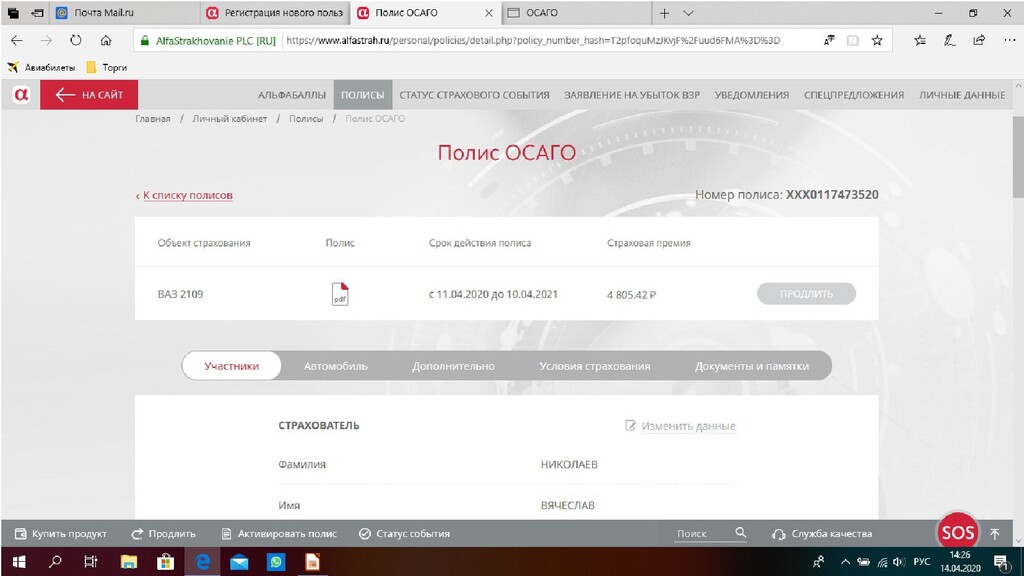Open tab list dropdown chevron

click(x=688, y=13)
